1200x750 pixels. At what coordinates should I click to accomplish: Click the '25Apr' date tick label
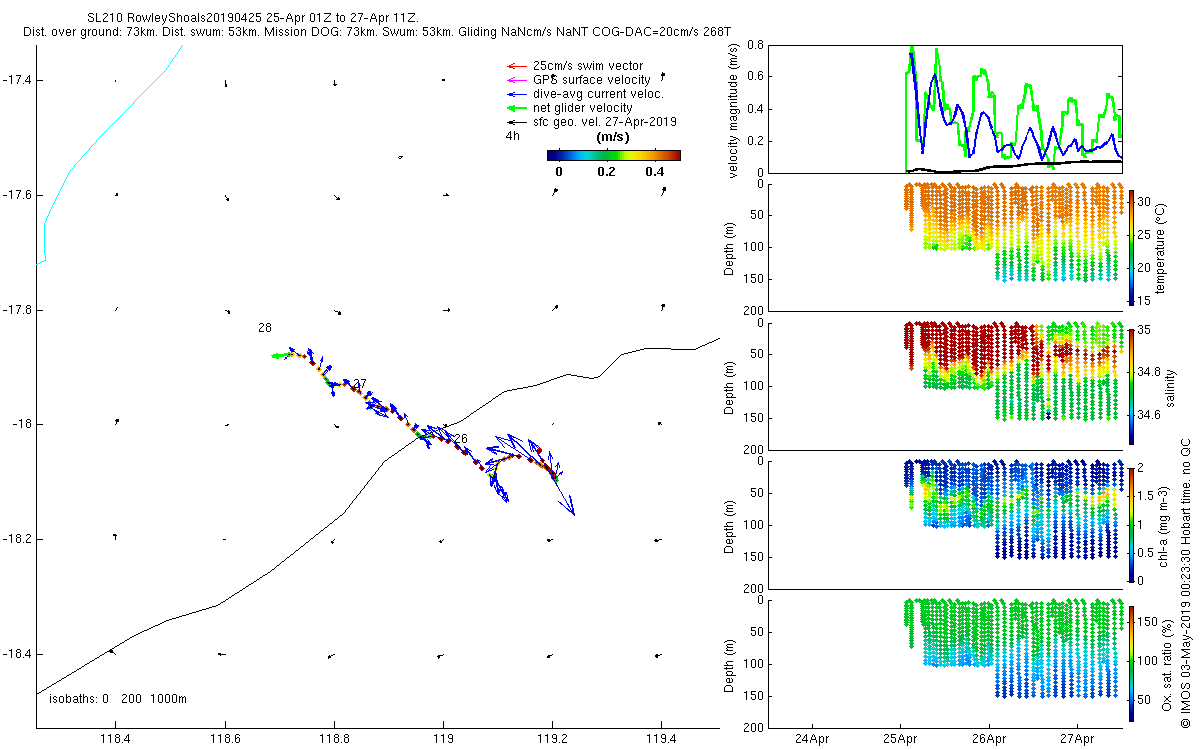click(x=900, y=741)
